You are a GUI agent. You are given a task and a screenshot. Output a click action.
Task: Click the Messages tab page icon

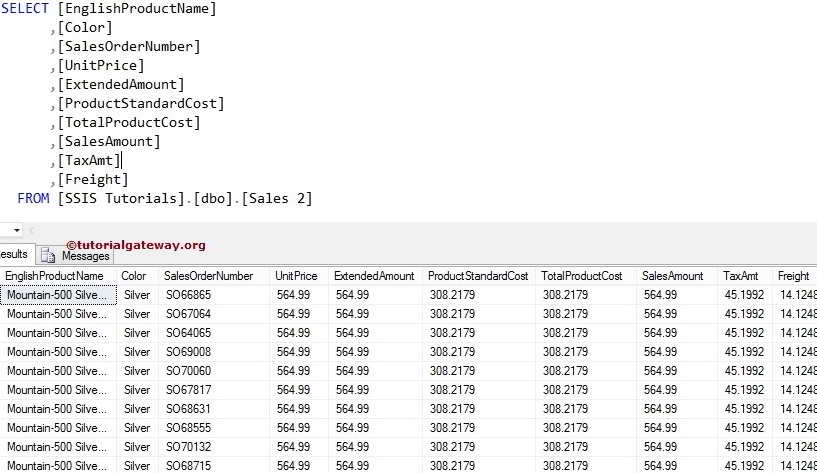[48, 255]
